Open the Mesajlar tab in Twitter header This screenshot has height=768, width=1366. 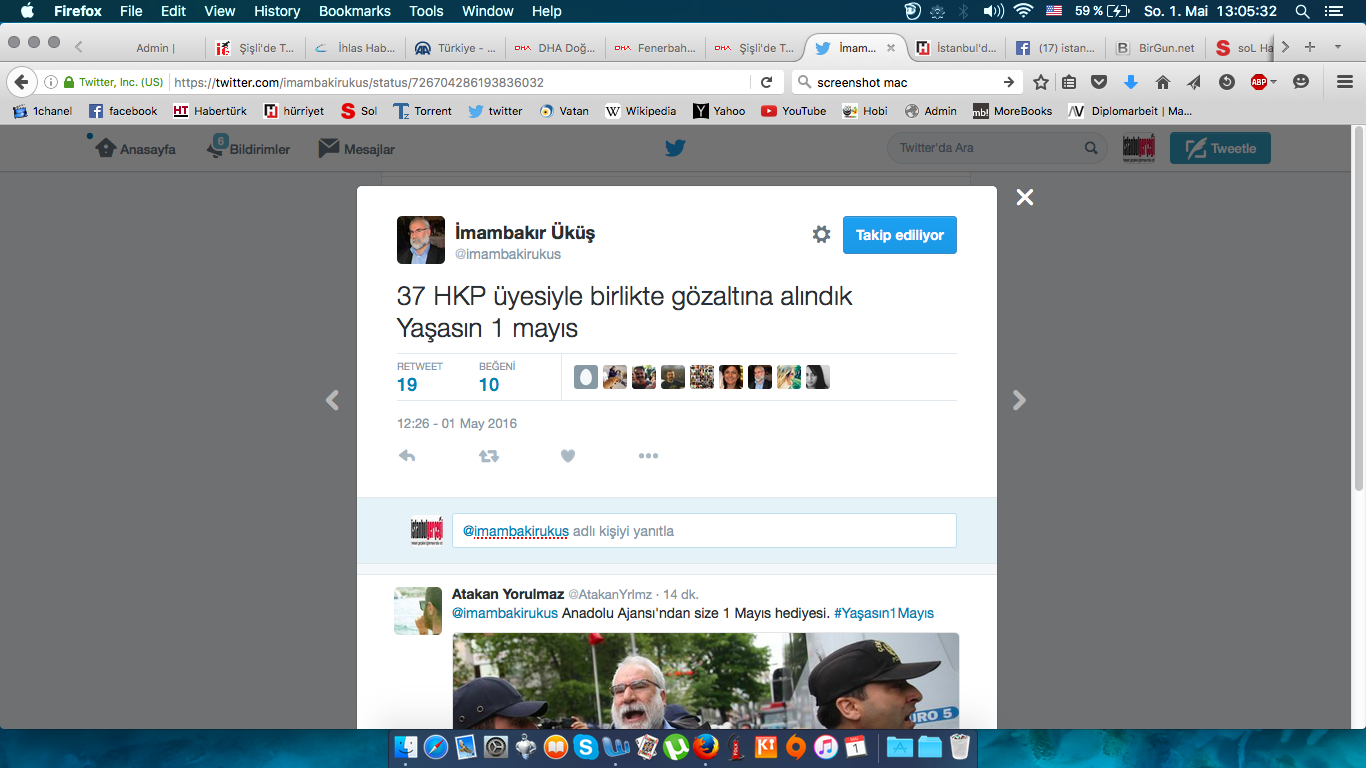tap(357, 149)
